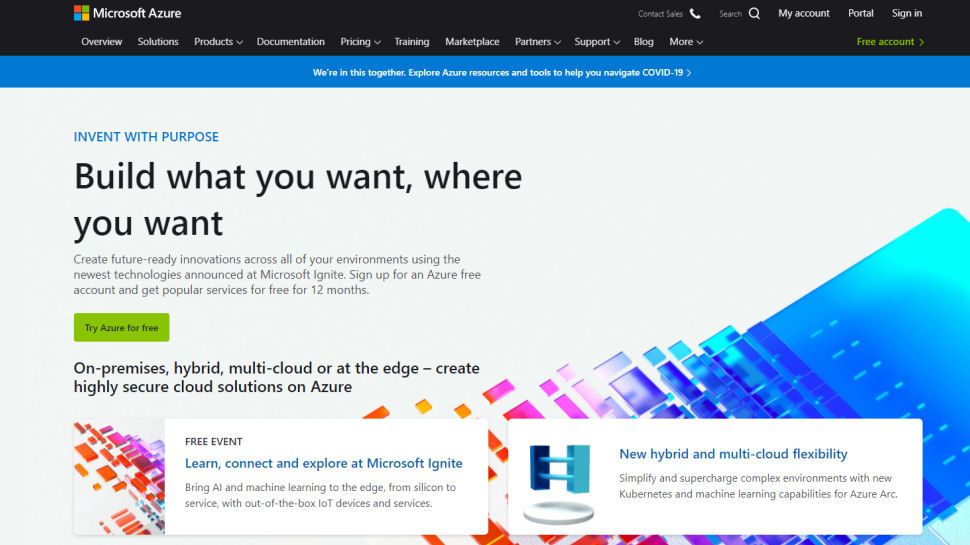Image resolution: width=970 pixels, height=545 pixels.
Task: Click the Search label in header
Action: (x=730, y=14)
